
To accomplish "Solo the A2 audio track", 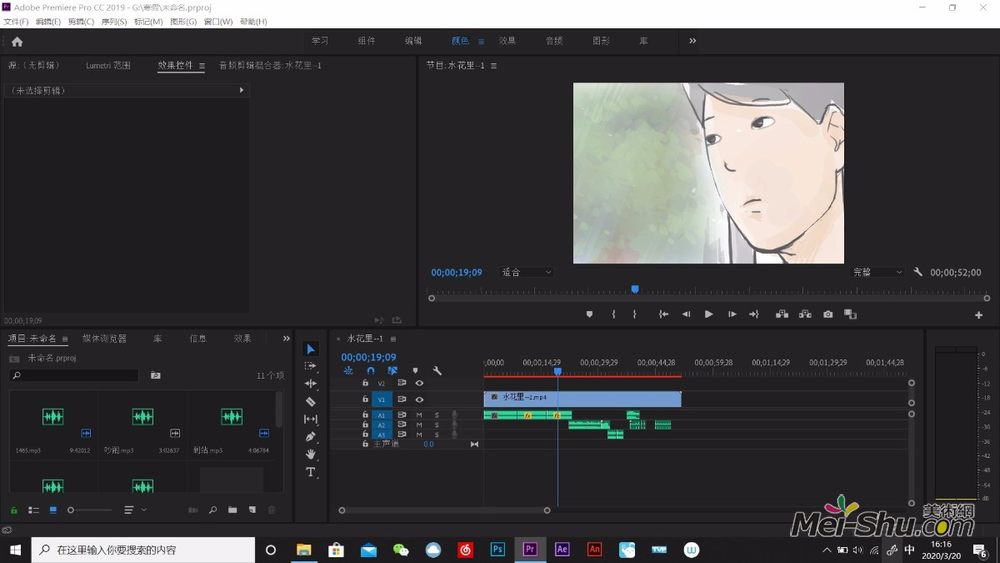I will [437, 425].
